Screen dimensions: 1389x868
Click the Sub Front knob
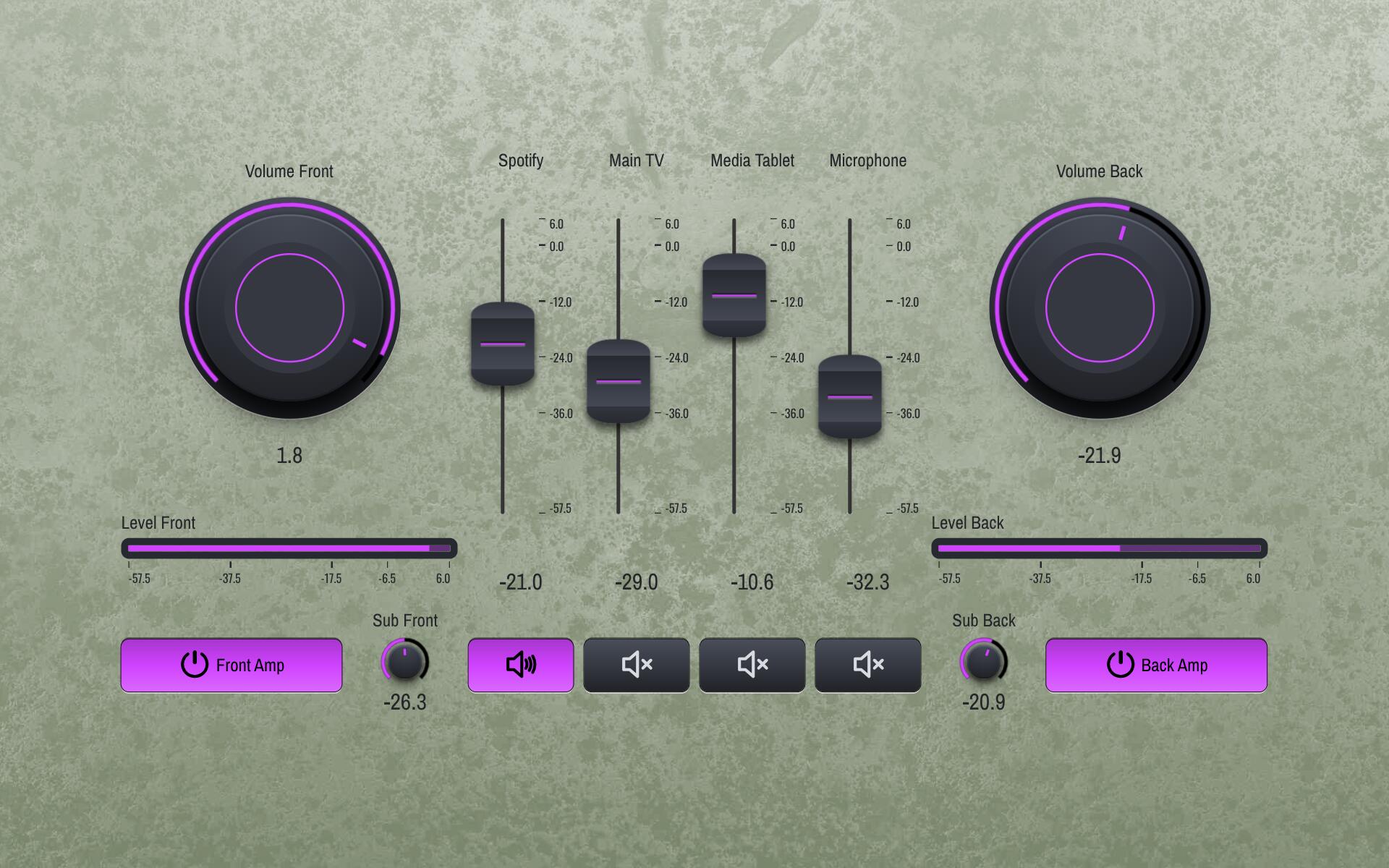(404, 661)
